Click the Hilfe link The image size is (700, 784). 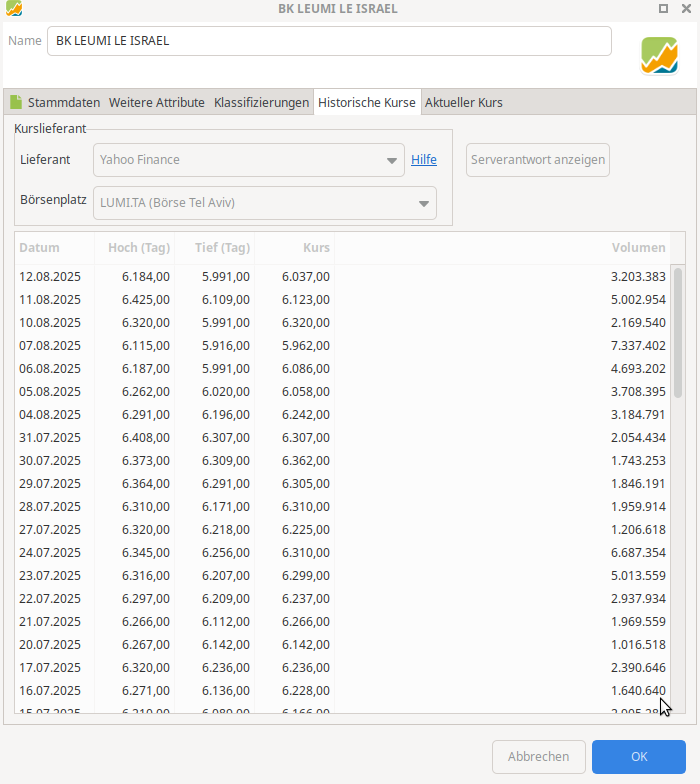click(424, 160)
